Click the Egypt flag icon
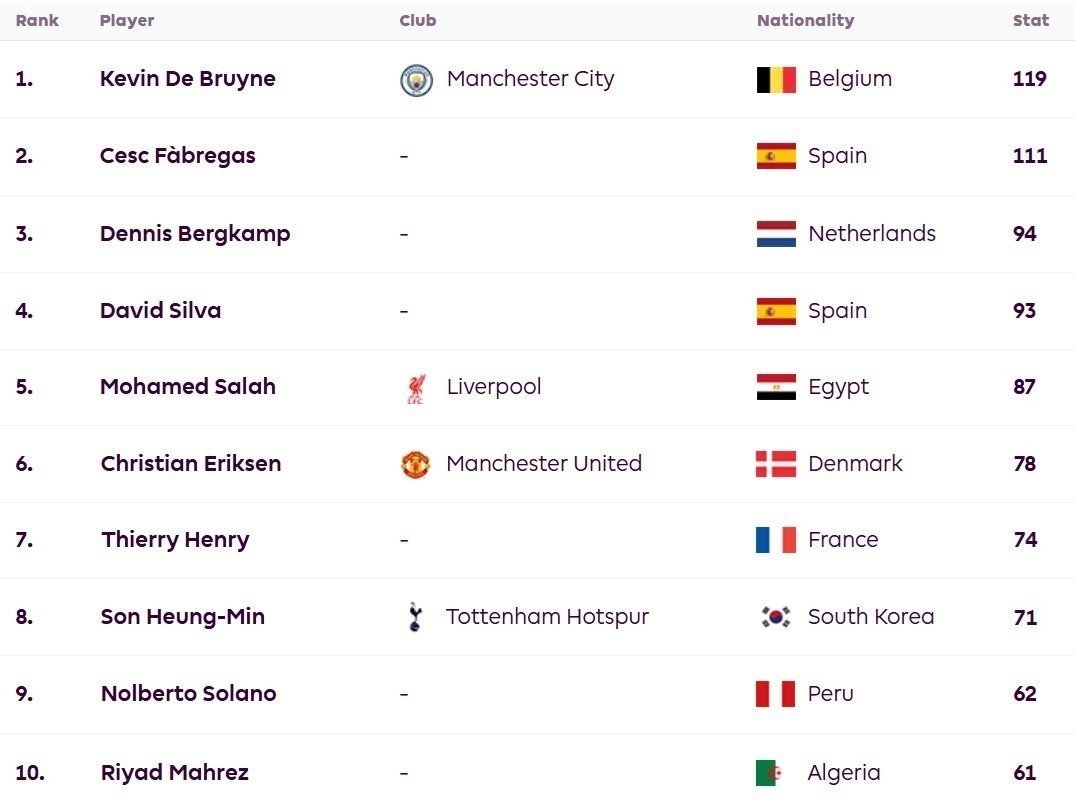Viewport: 1075px width, 807px height. click(x=776, y=387)
